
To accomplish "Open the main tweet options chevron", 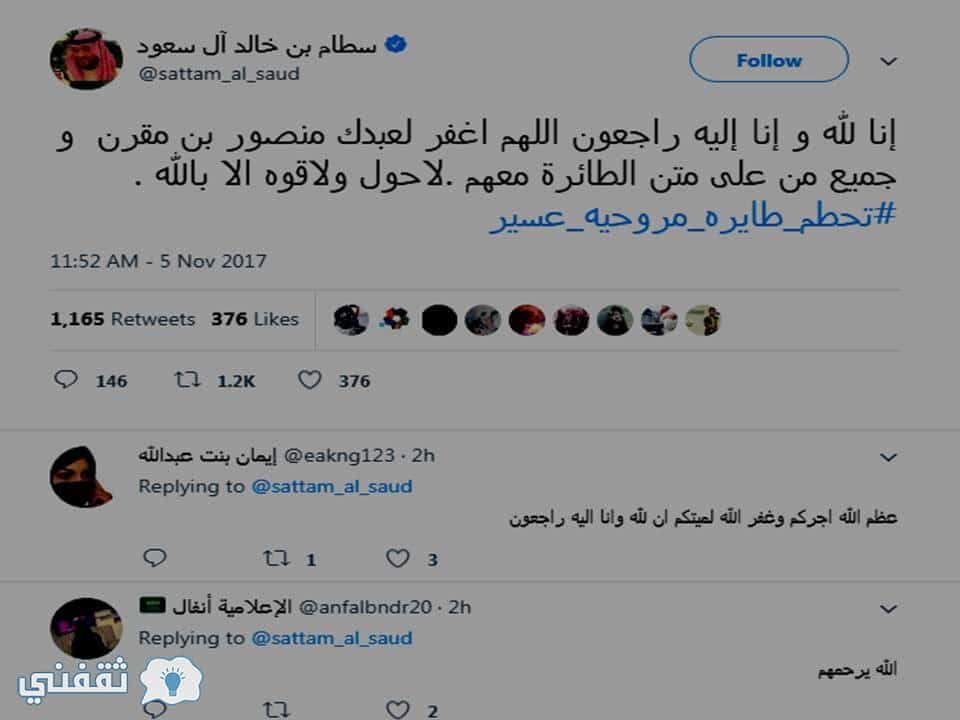I will [888, 61].
